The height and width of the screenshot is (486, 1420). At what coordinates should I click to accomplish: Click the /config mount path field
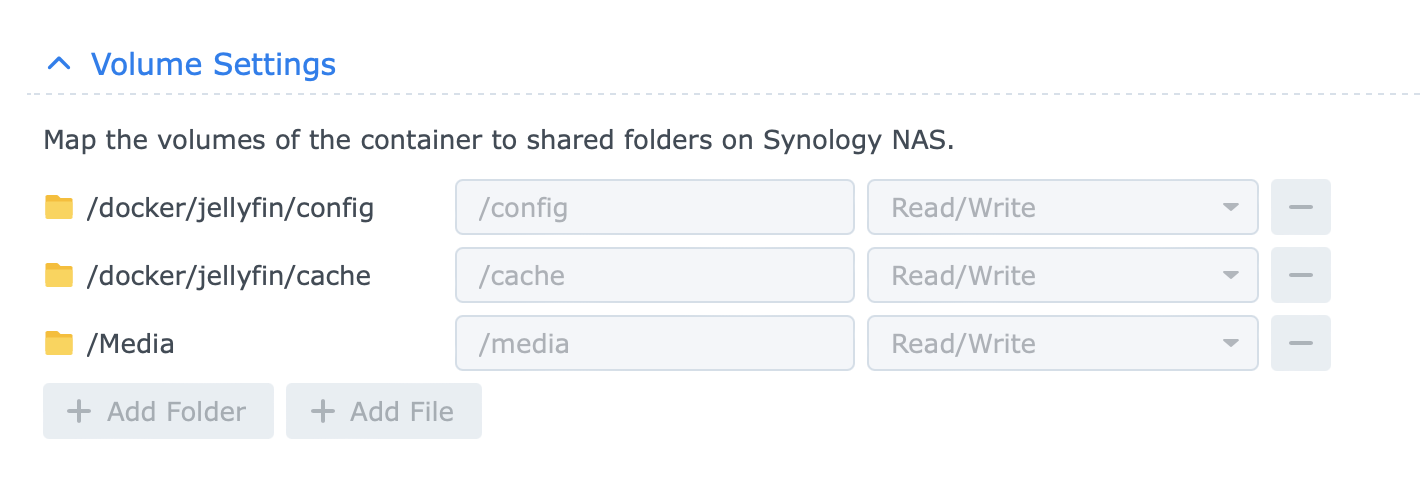click(654, 208)
